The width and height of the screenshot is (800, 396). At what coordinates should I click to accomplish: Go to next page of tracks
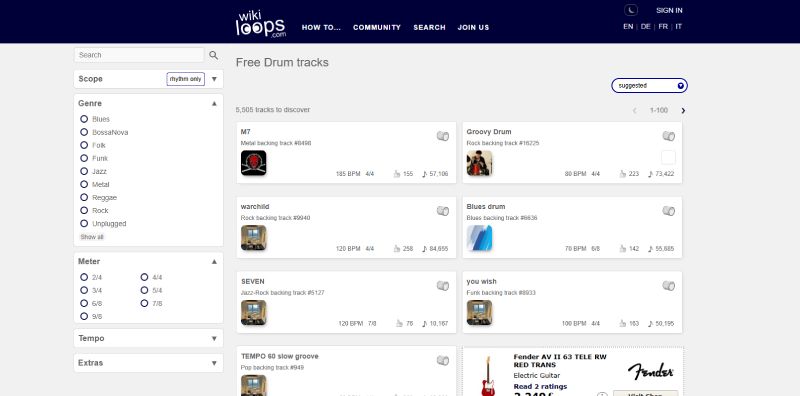point(683,111)
